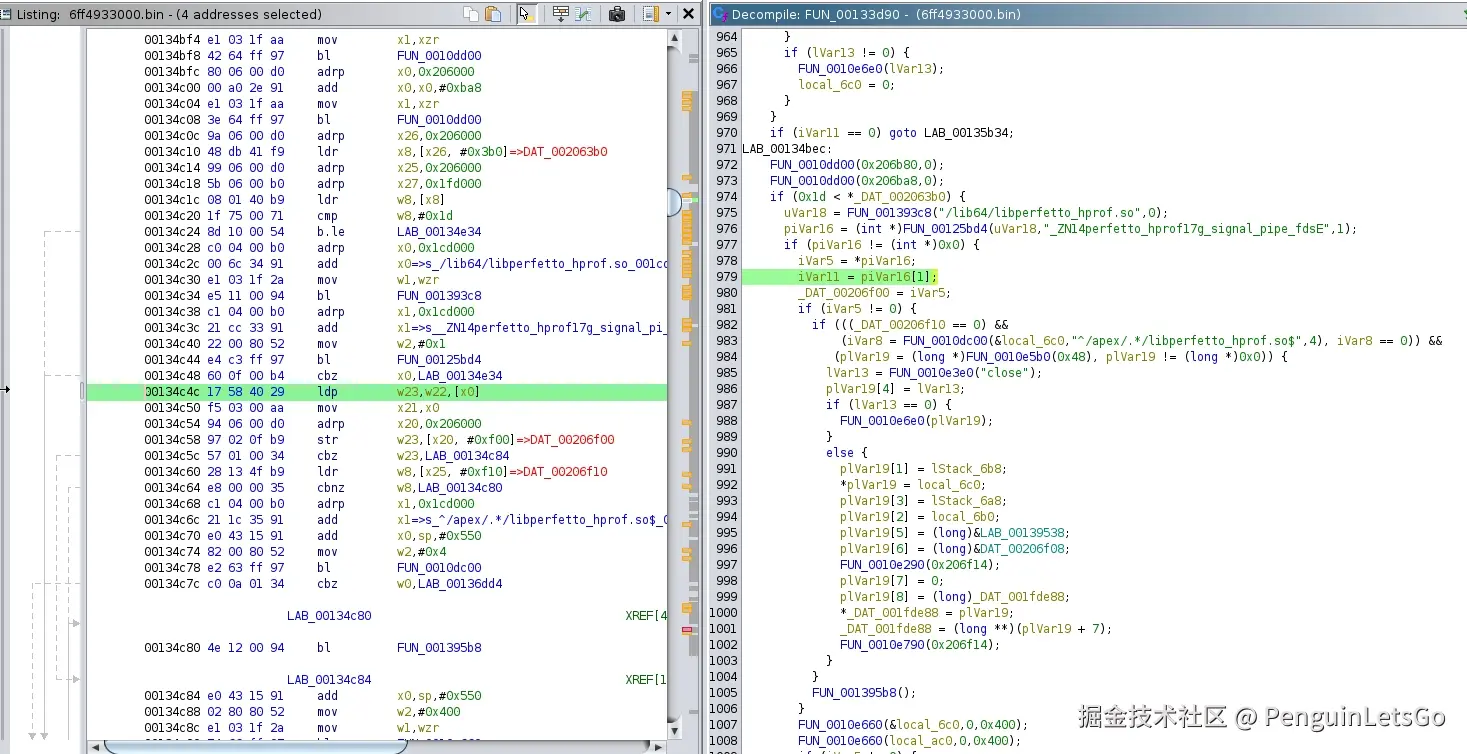Click 'local_6c0 = 0;' on decompiler line 967
The width and height of the screenshot is (1467, 754).
pos(846,85)
